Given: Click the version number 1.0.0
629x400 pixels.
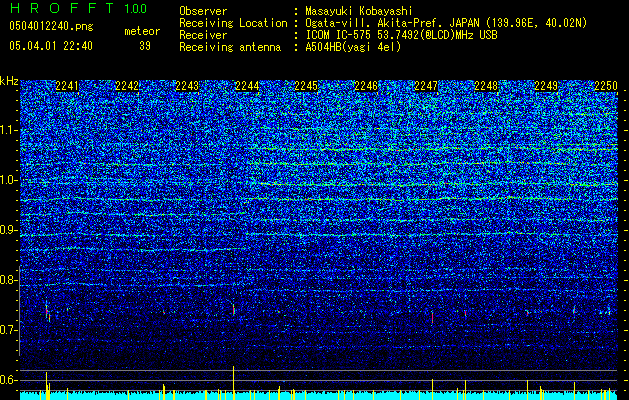Looking at the screenshot, I should [x=136, y=9].
